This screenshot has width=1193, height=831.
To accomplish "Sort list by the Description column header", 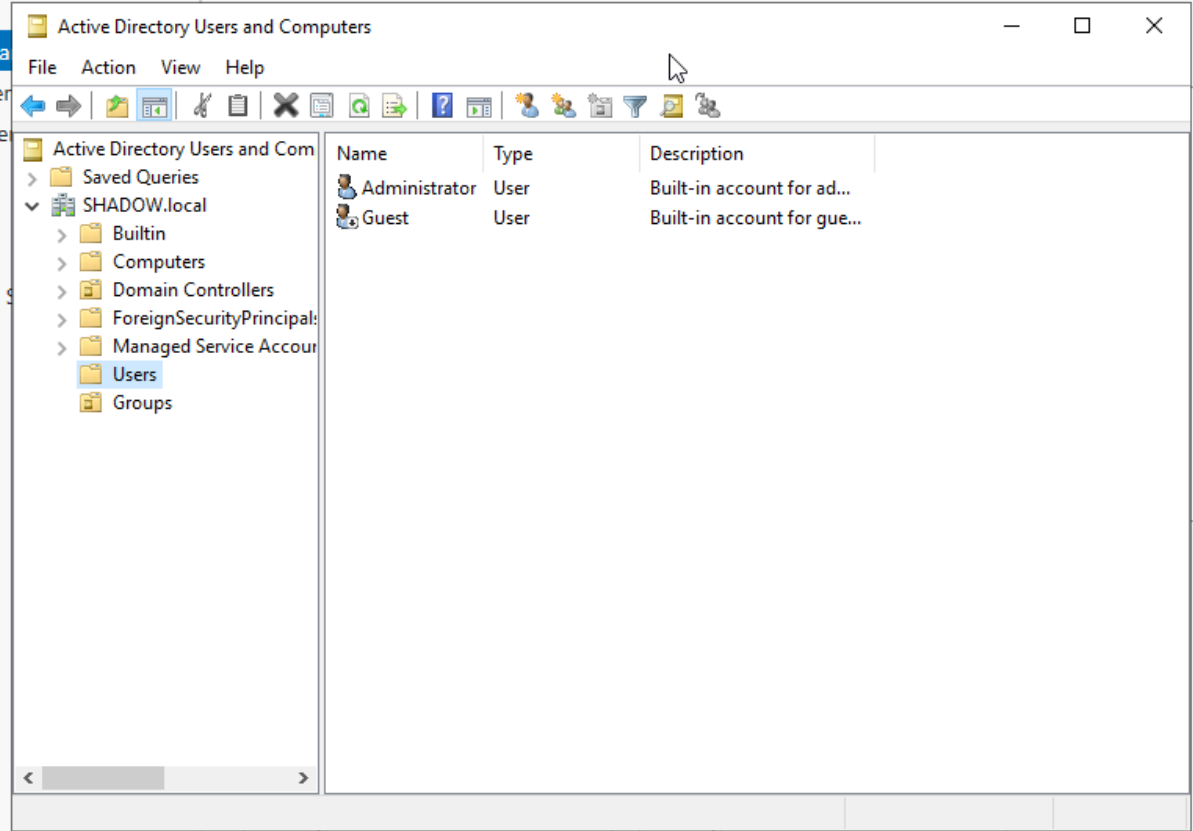I will tap(696, 154).
